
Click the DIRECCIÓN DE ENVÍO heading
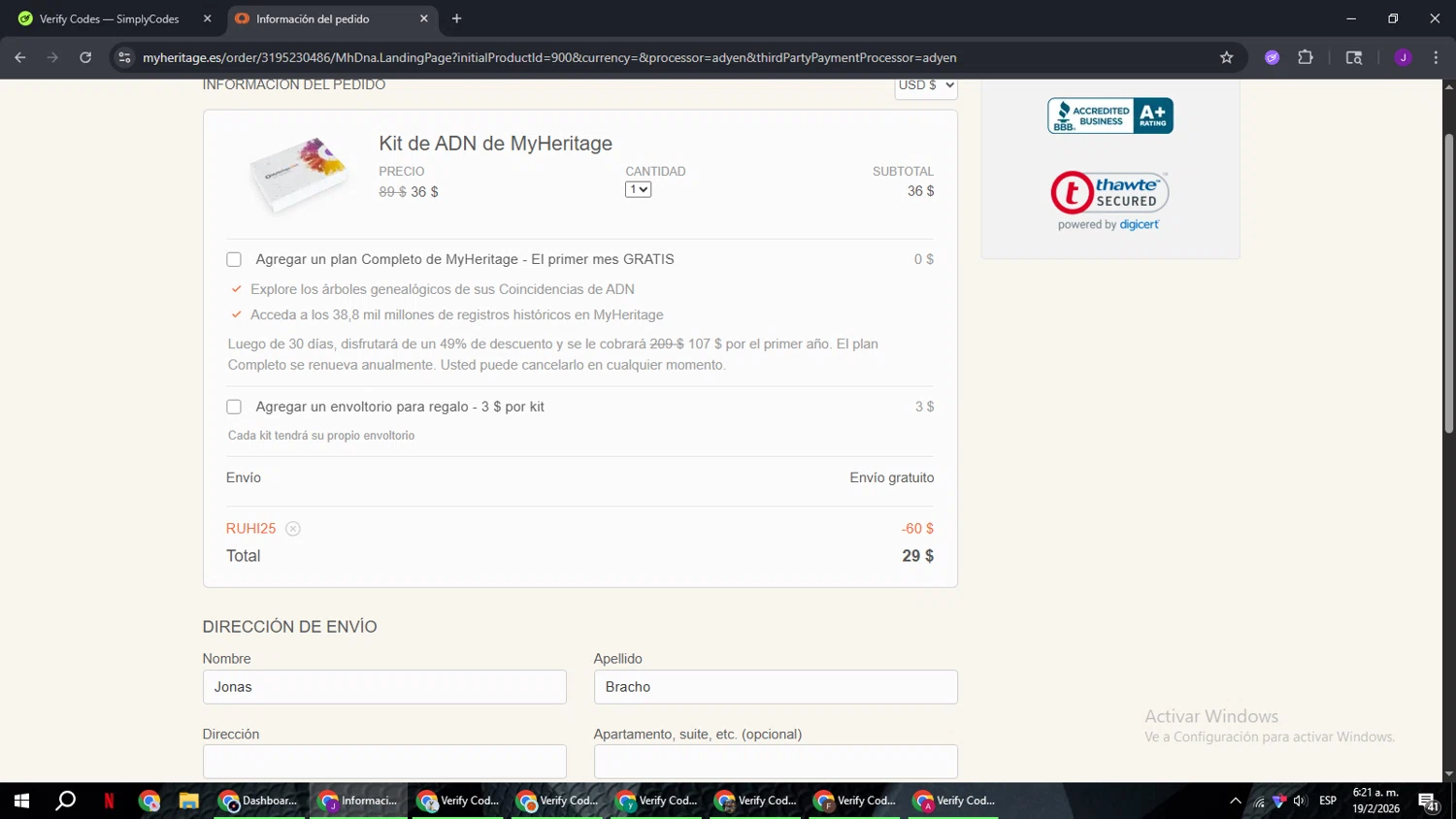(289, 627)
